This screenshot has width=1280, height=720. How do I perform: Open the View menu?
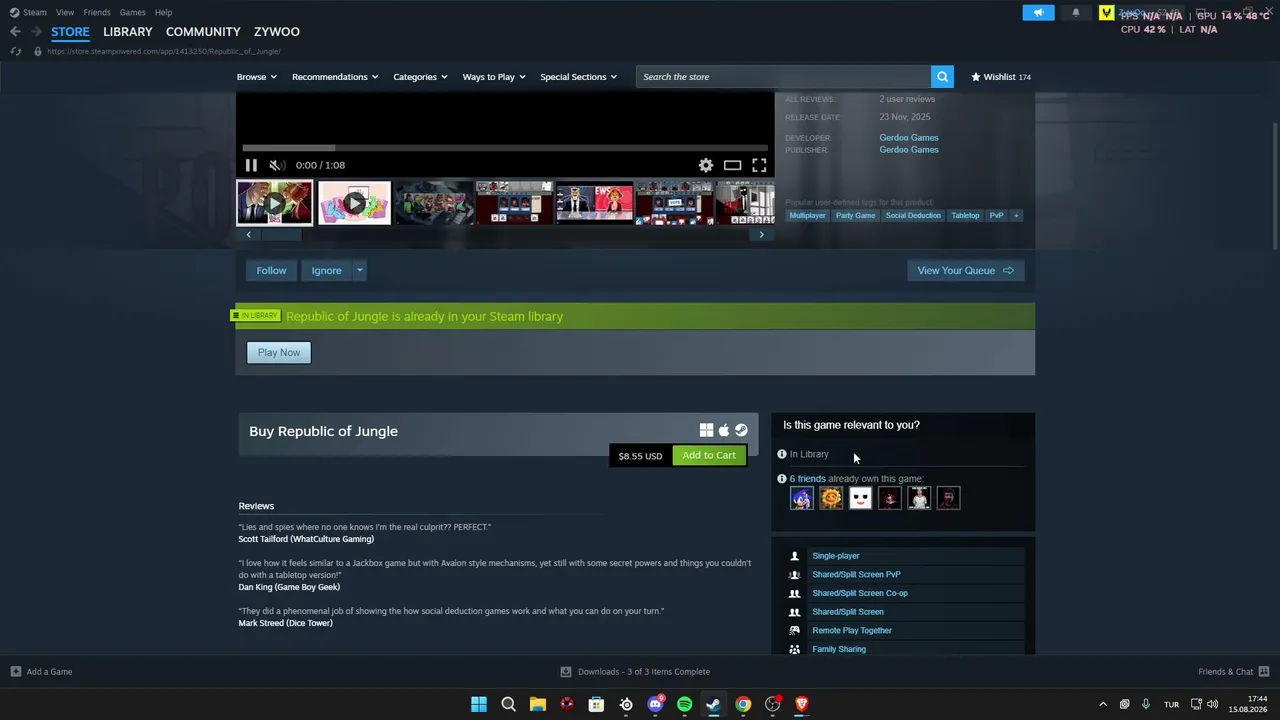65,12
